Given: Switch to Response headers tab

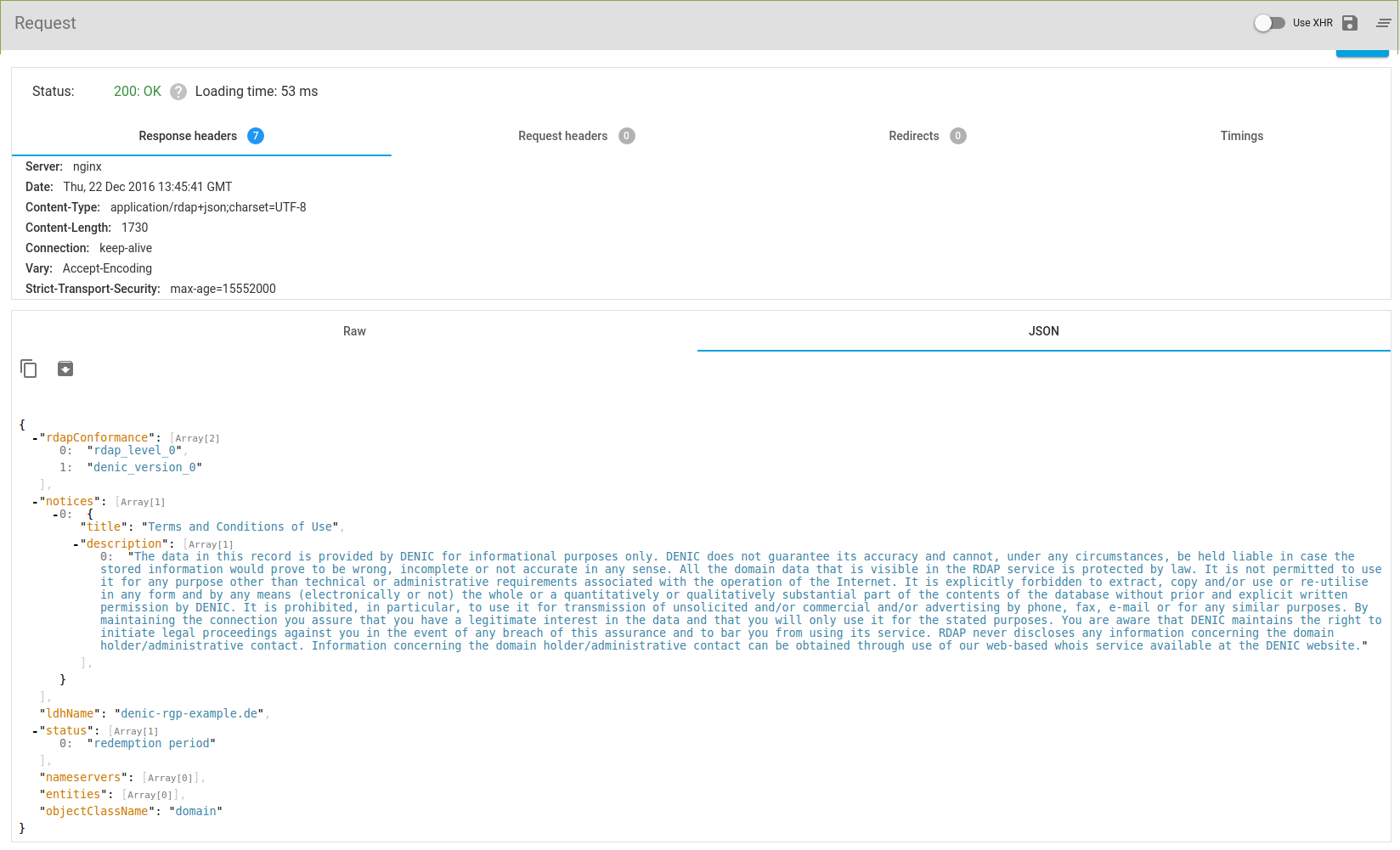Looking at the screenshot, I should click(201, 136).
